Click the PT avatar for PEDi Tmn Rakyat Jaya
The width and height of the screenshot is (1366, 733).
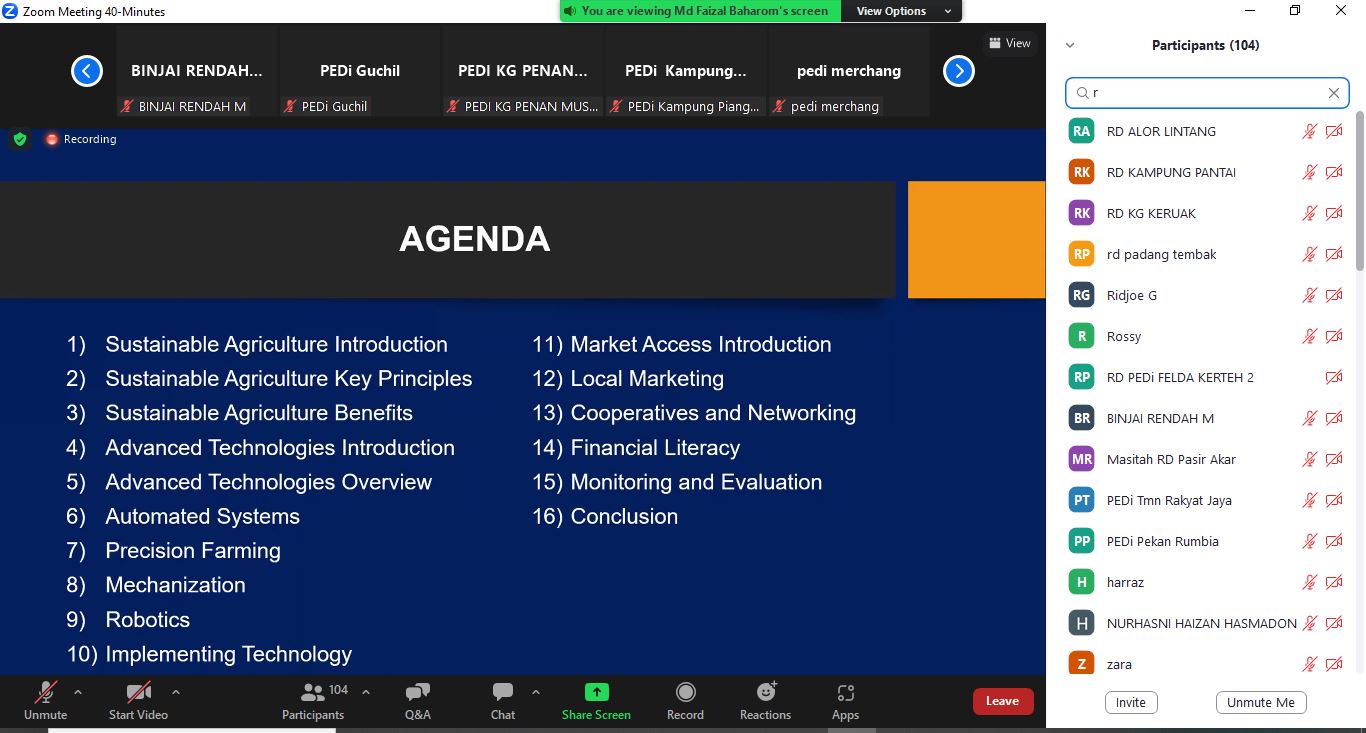click(x=1081, y=500)
